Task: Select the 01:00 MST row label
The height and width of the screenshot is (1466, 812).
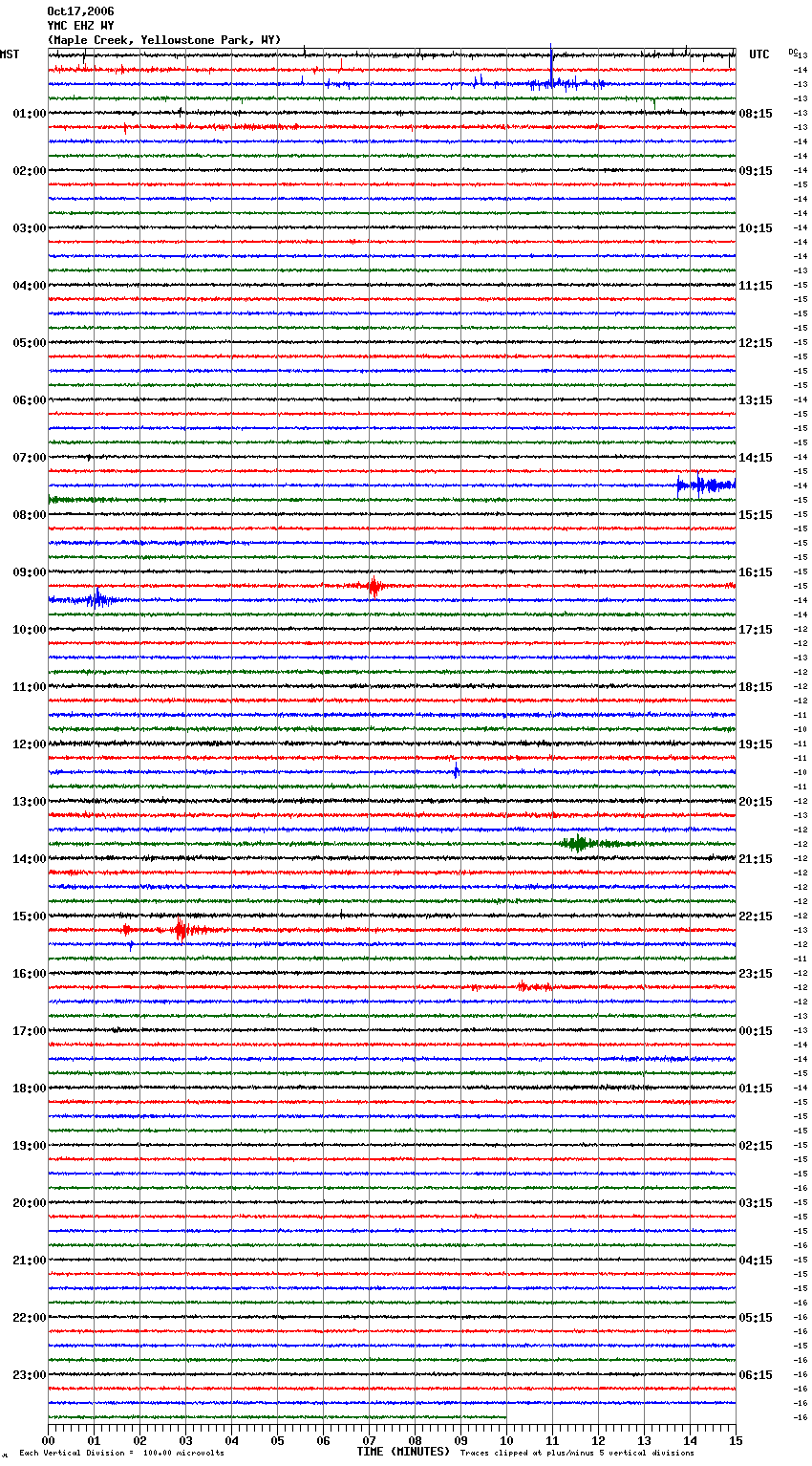Action: point(30,114)
